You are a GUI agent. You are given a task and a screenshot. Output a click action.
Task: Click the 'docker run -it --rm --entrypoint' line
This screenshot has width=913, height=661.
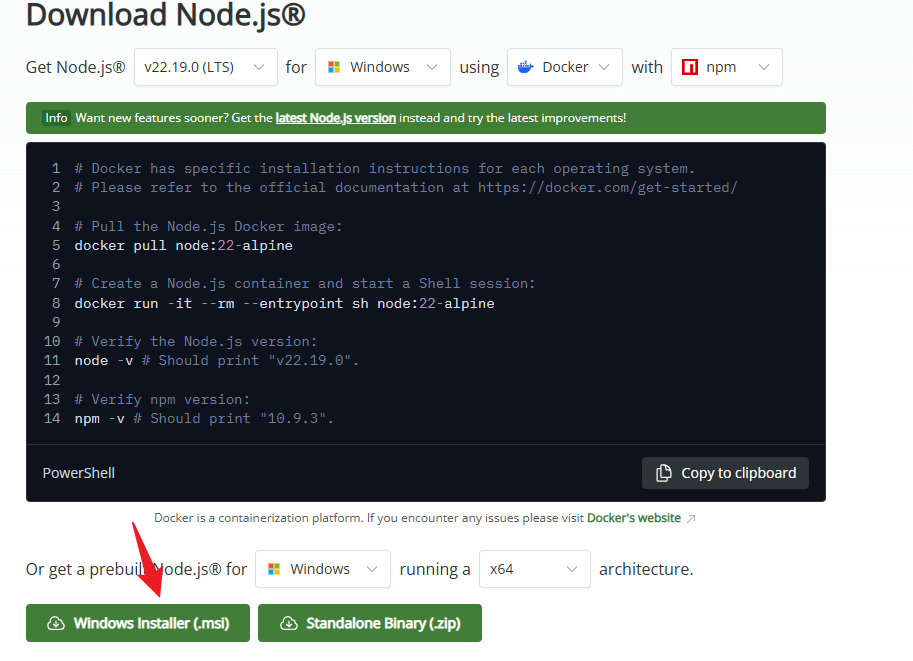pyautogui.click(x=284, y=303)
